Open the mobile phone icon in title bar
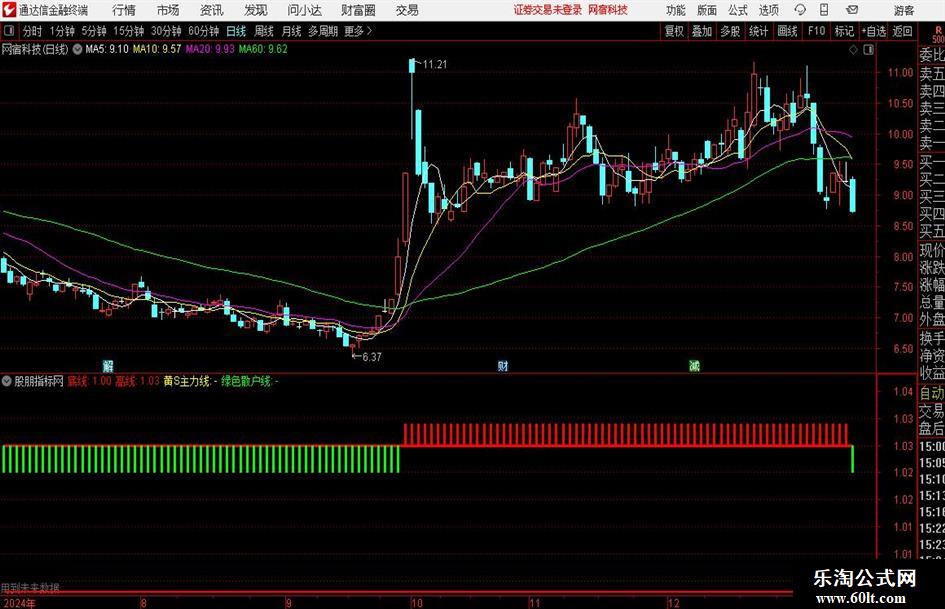Viewport: 945px width, 609px height. click(x=824, y=10)
